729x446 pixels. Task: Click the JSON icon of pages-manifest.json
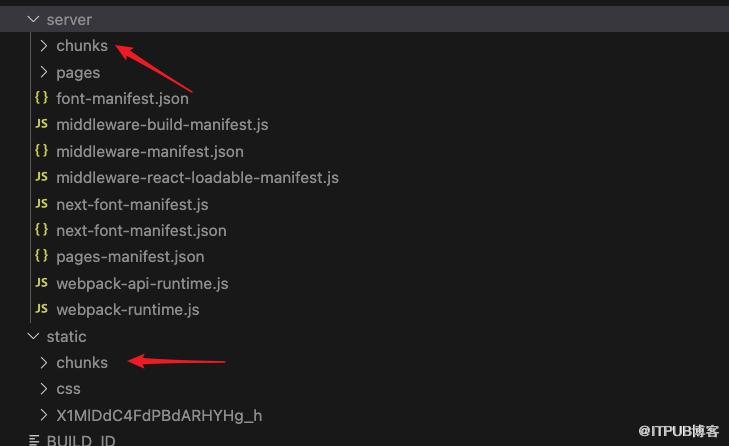41,255
